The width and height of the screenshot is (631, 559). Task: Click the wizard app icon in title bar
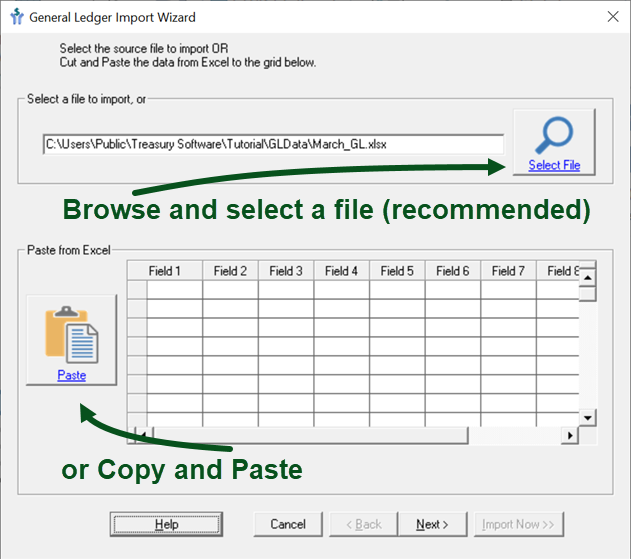coord(17,17)
